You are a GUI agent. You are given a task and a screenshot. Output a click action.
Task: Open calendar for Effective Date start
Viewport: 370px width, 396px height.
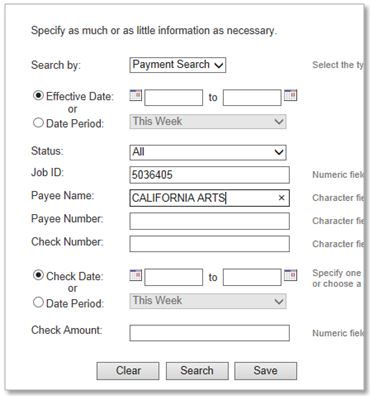click(x=136, y=96)
